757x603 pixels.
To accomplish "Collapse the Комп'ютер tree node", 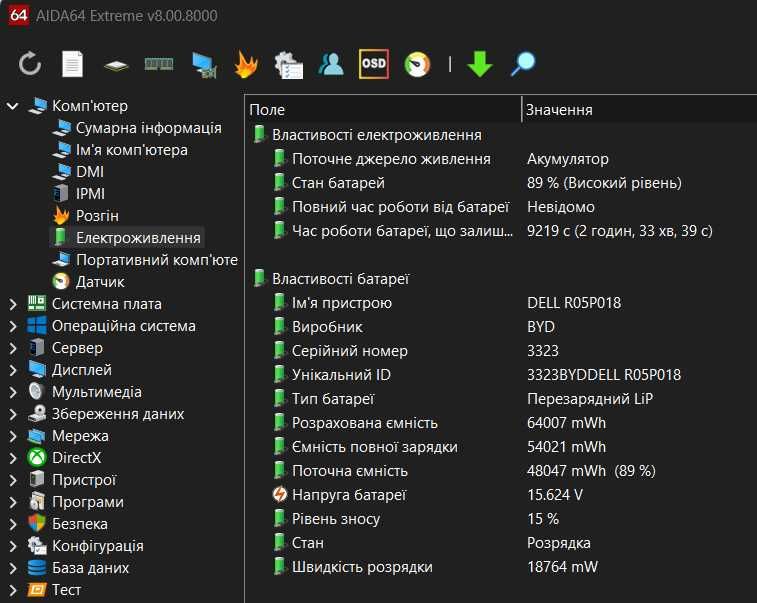I will coord(13,106).
